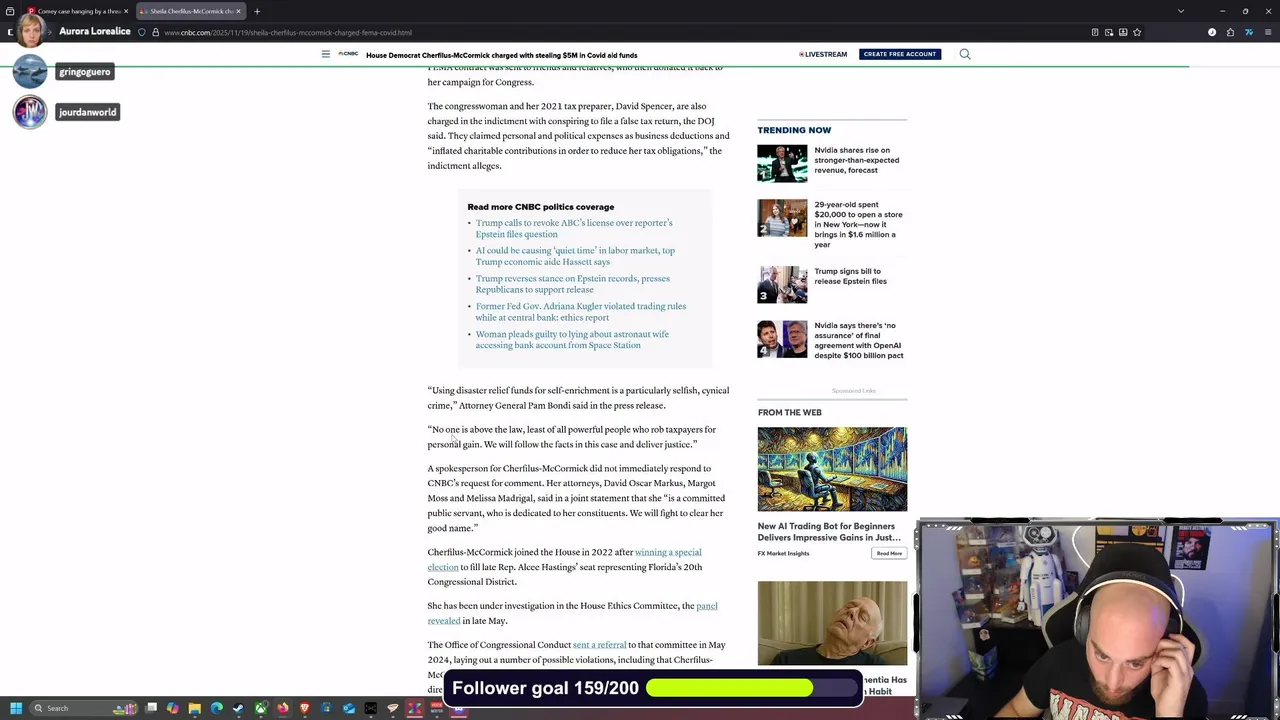Click the FROM THE WEB heading
The width and height of the screenshot is (1280, 720).
789,412
